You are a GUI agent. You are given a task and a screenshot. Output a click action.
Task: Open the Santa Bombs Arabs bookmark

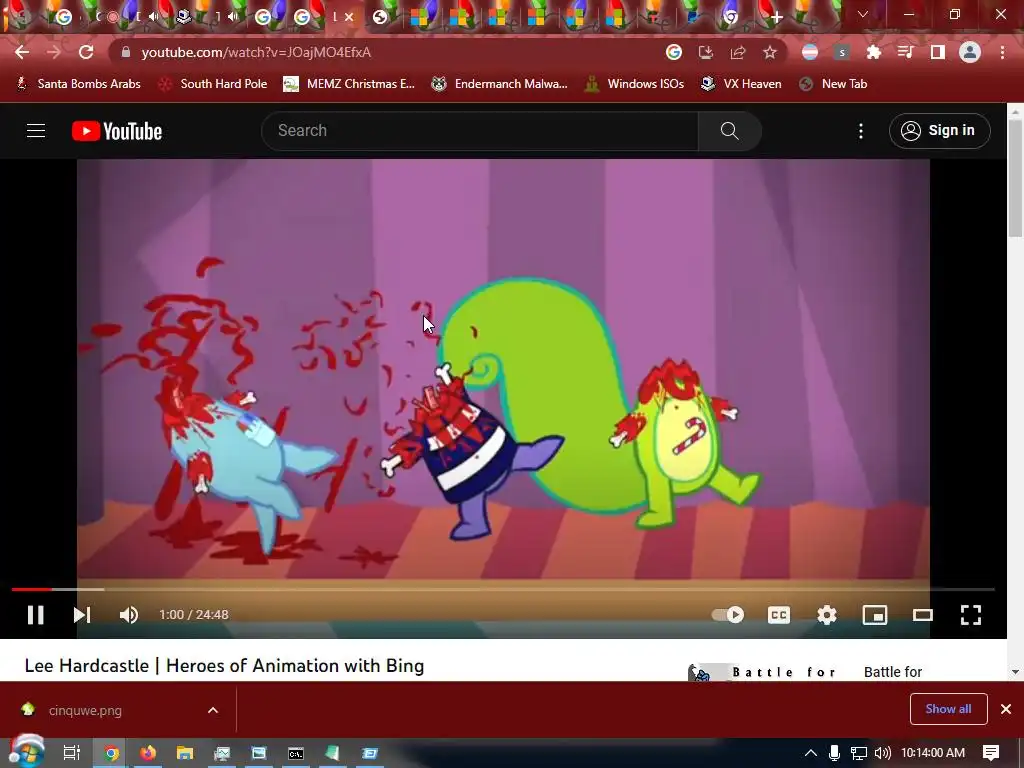(78, 84)
